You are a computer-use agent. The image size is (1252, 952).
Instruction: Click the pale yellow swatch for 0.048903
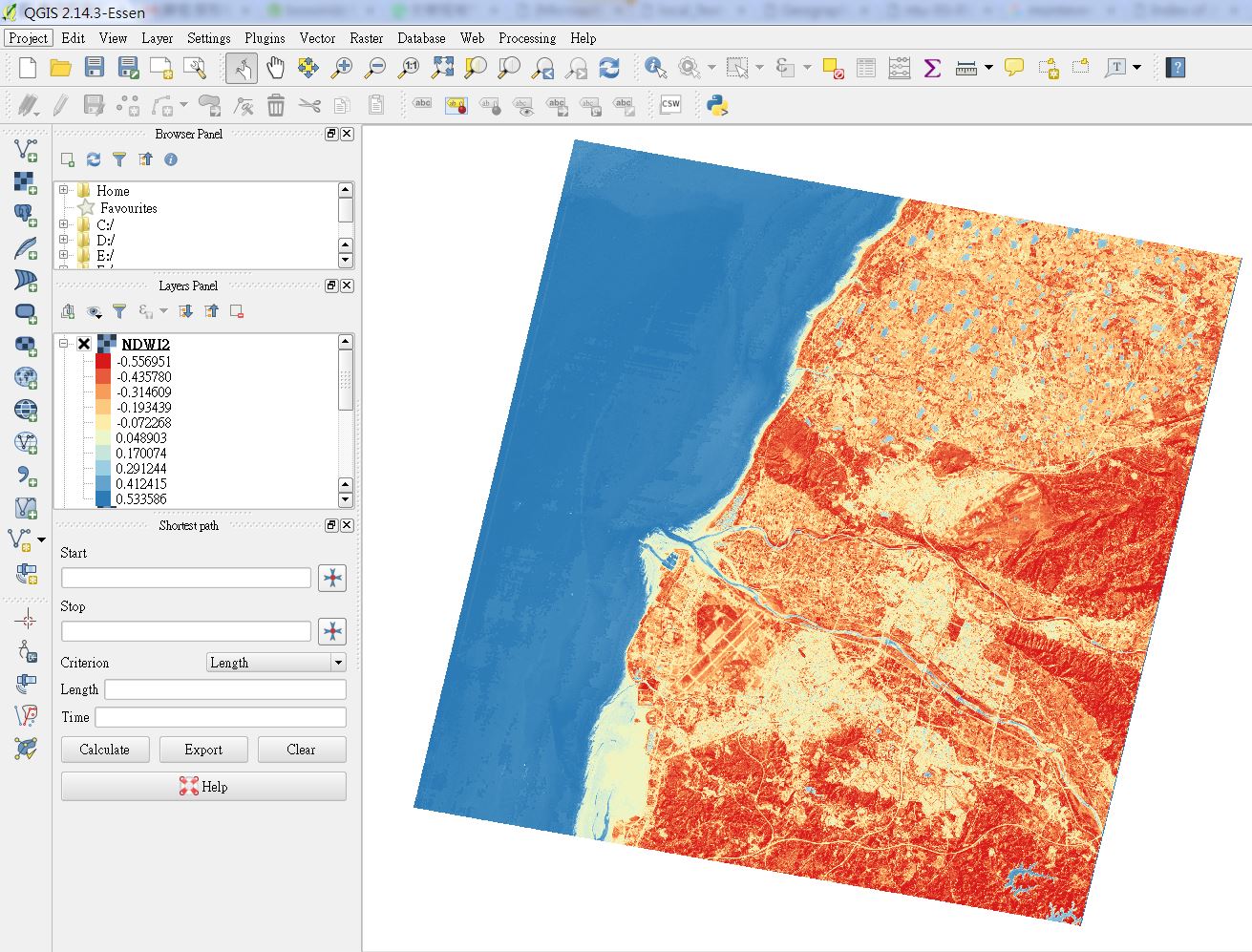[x=103, y=438]
